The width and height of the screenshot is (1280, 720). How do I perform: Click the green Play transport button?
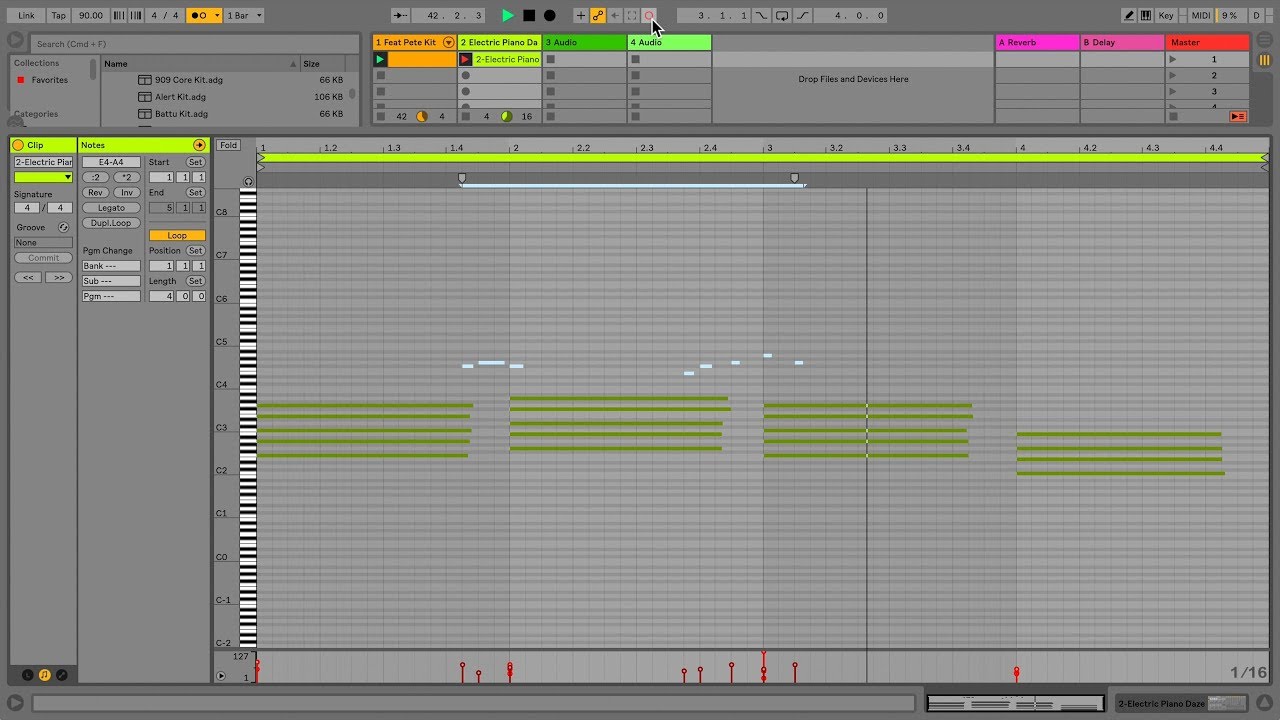point(508,16)
